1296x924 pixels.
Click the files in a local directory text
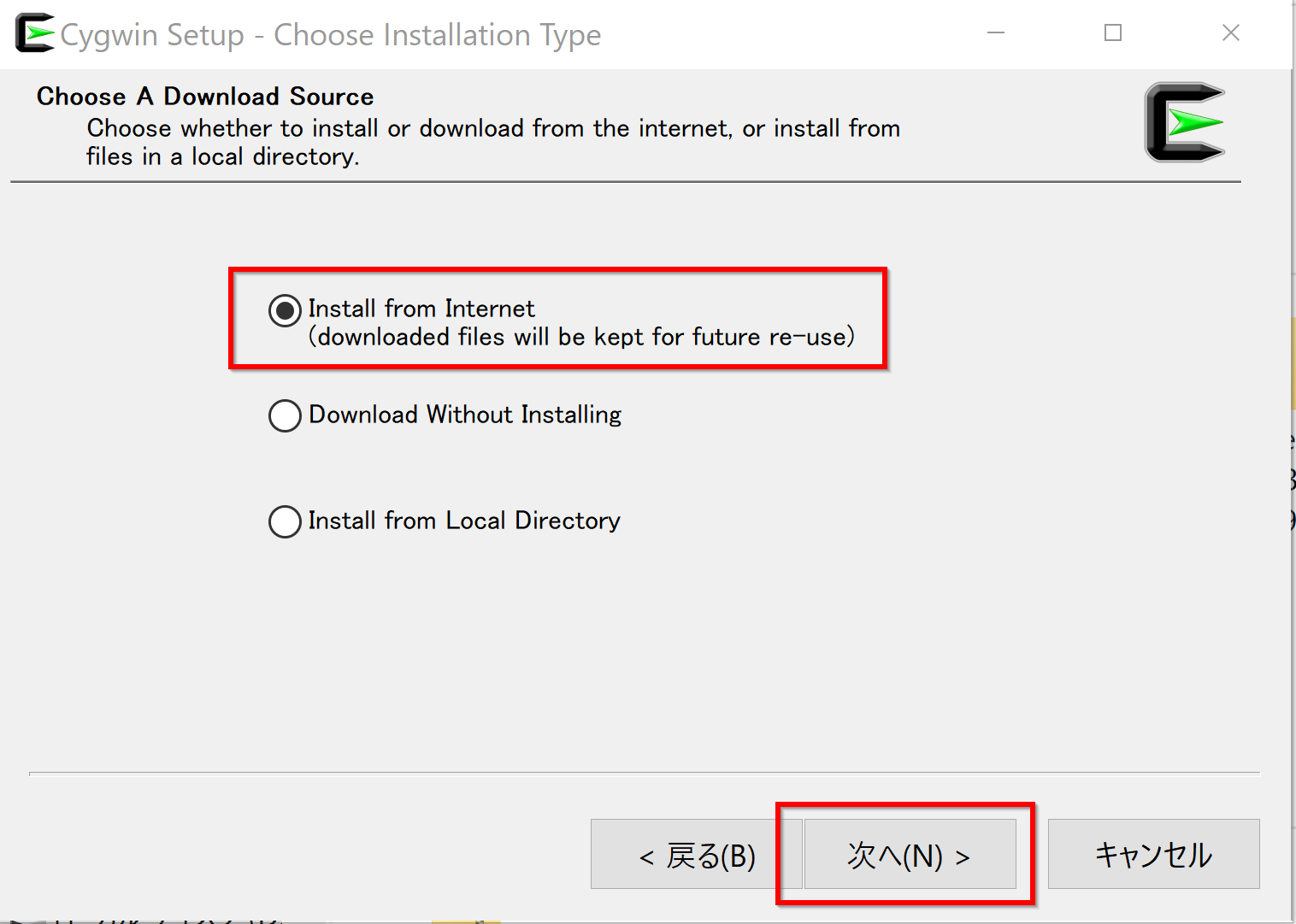pos(222,157)
